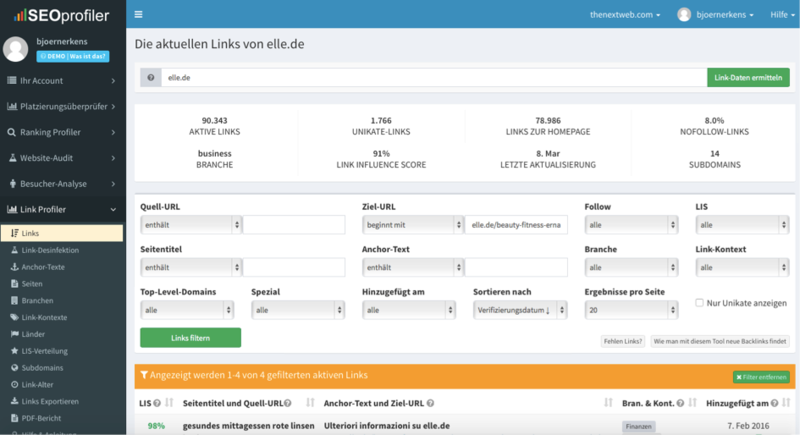Screen dimensions: 800x435
Task: Open the Sortieren nach dropdown
Action: (520, 310)
